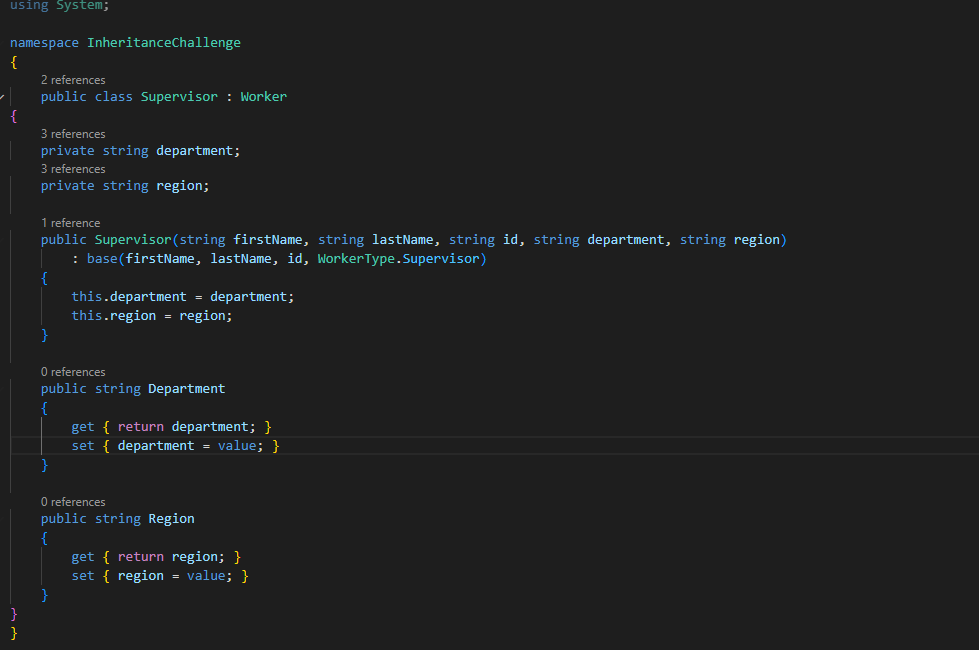Click the this keyword on the this.region line

[86, 316]
